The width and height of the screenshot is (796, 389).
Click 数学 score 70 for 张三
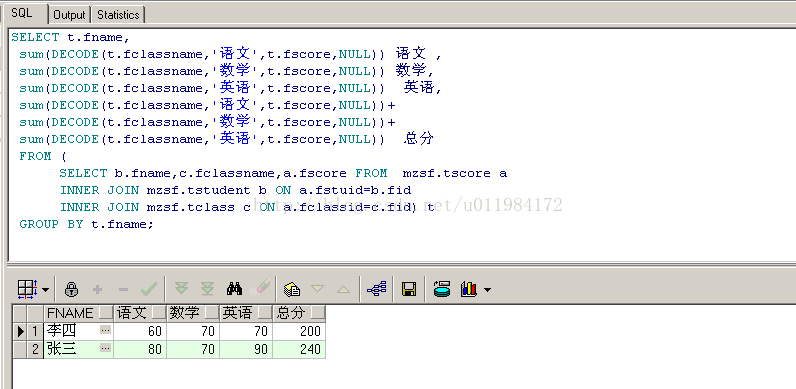pos(193,349)
